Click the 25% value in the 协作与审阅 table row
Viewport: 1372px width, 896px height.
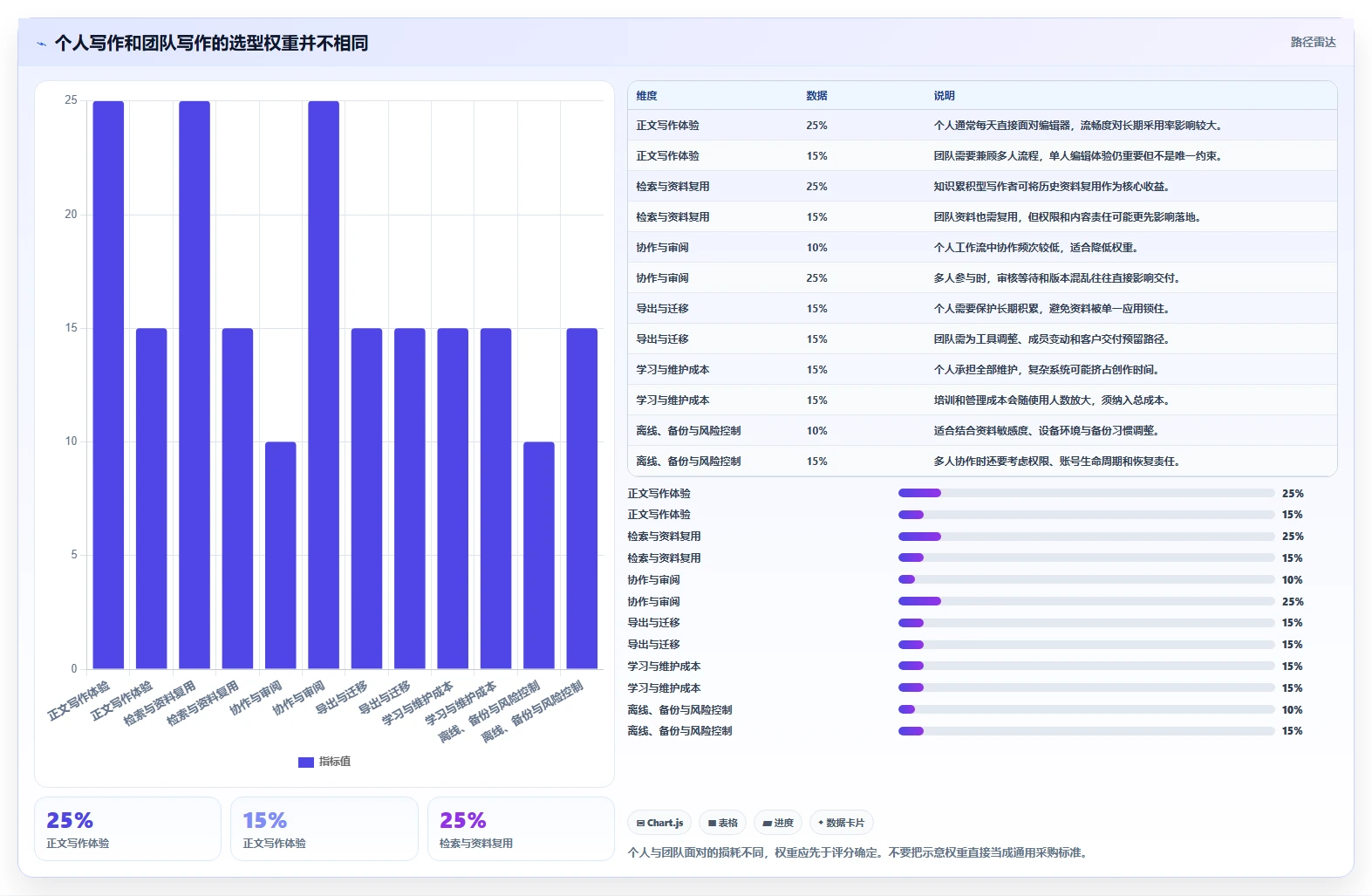click(x=816, y=278)
